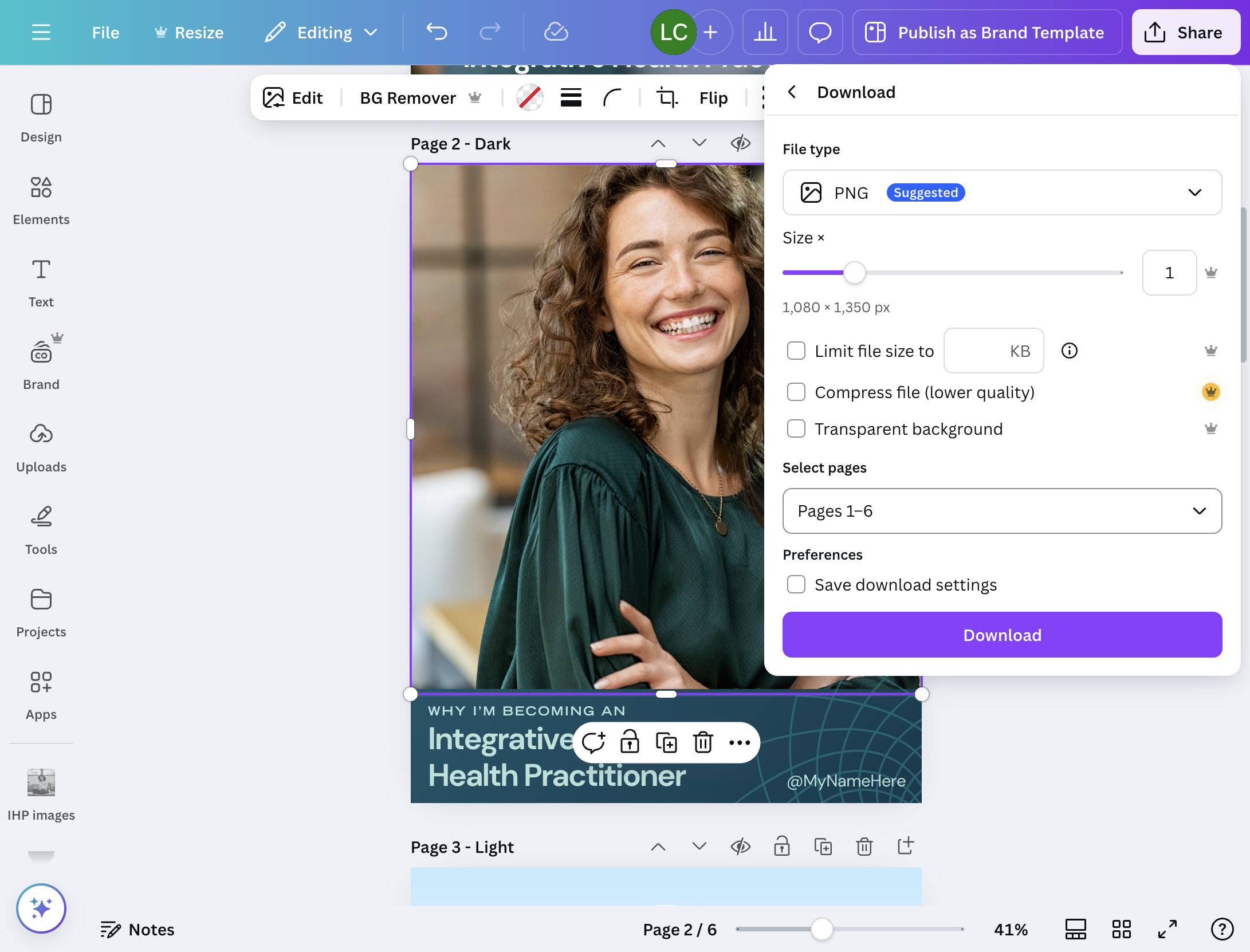Click the KB file size input

point(993,351)
